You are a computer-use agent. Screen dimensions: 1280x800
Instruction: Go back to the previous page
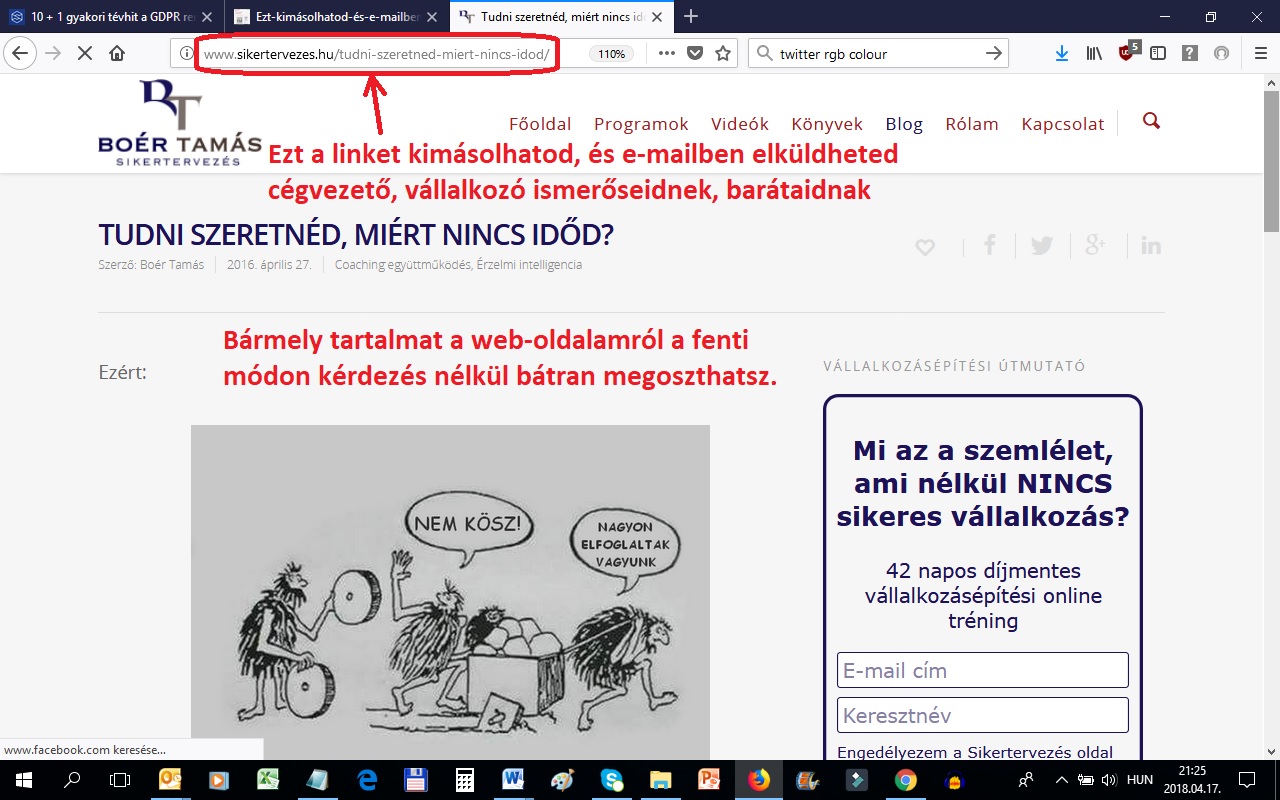point(22,53)
